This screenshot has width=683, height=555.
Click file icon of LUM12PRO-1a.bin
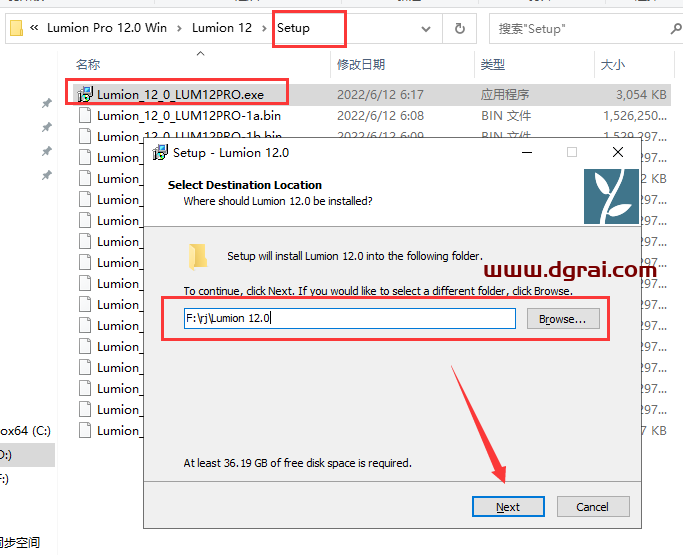click(x=85, y=116)
